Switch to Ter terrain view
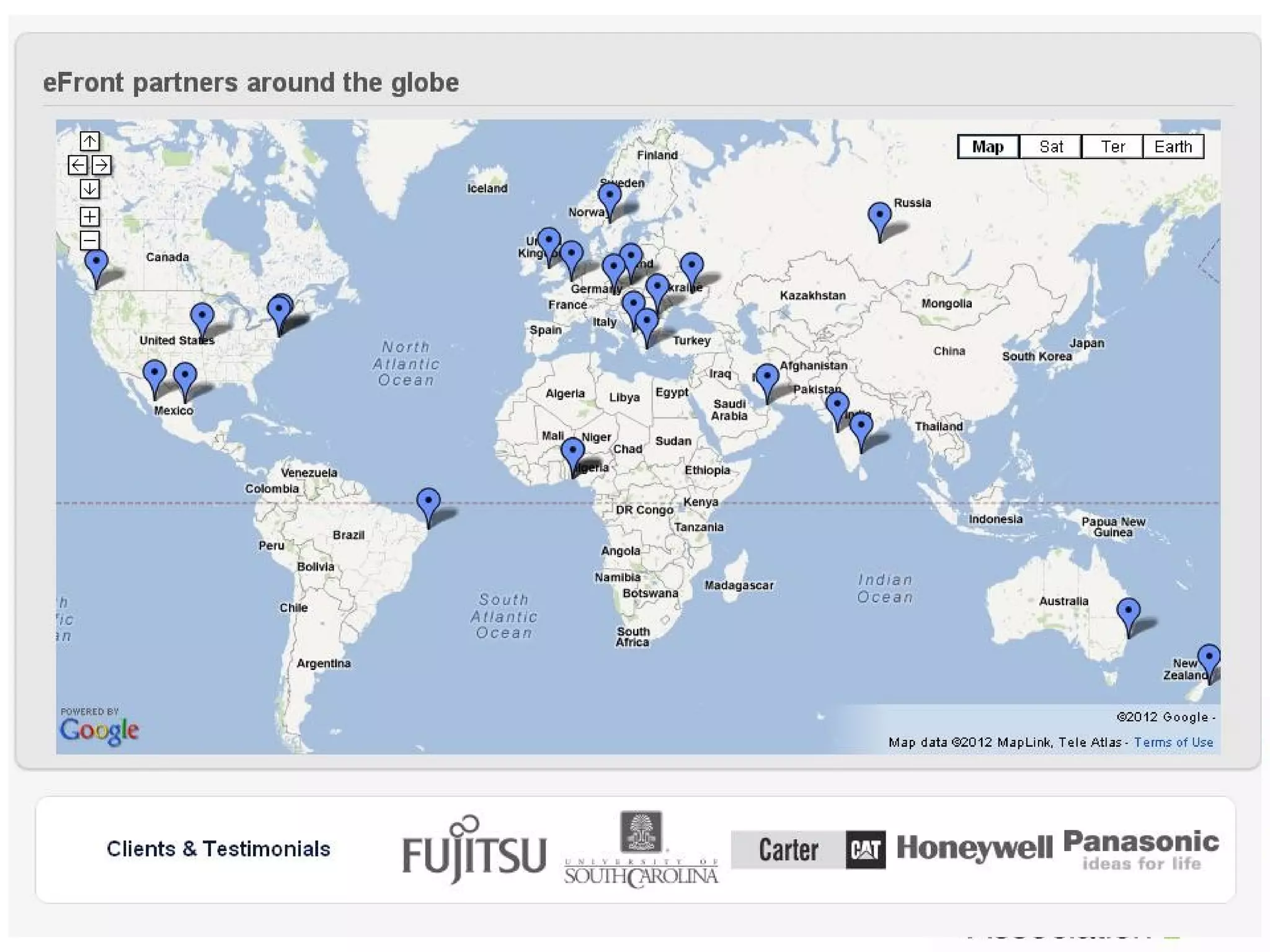 point(1112,147)
